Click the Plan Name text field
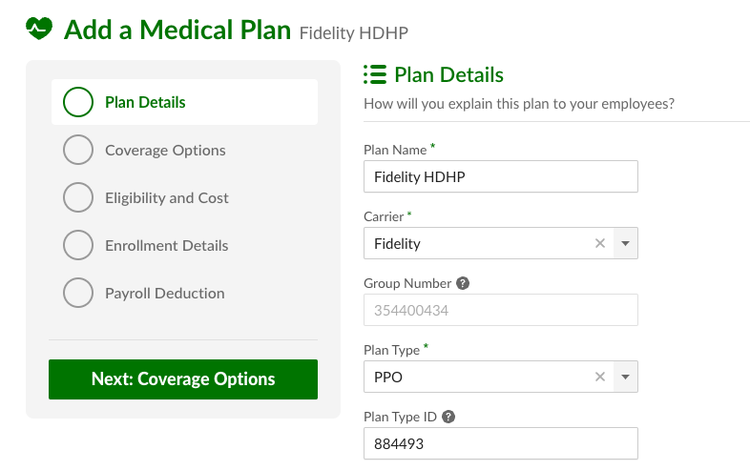750x470 pixels. (x=501, y=176)
